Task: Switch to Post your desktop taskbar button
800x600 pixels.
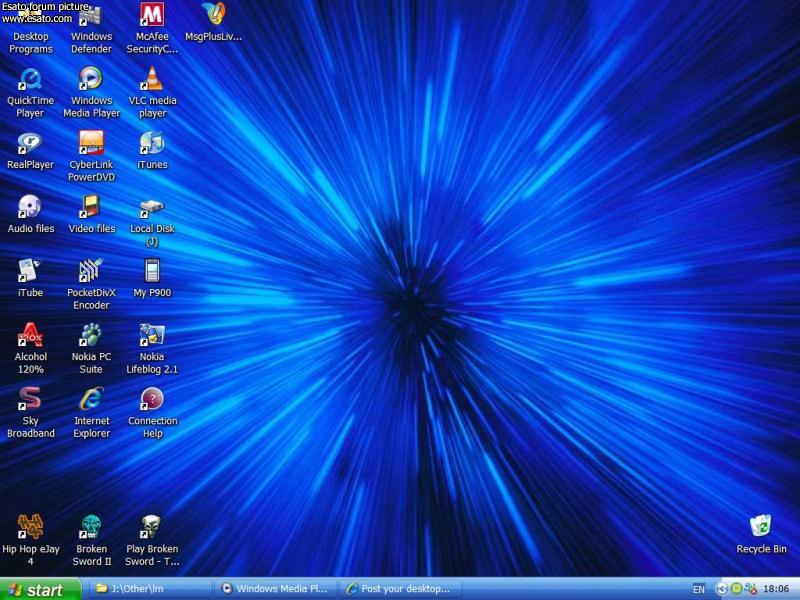Action: (x=401, y=589)
